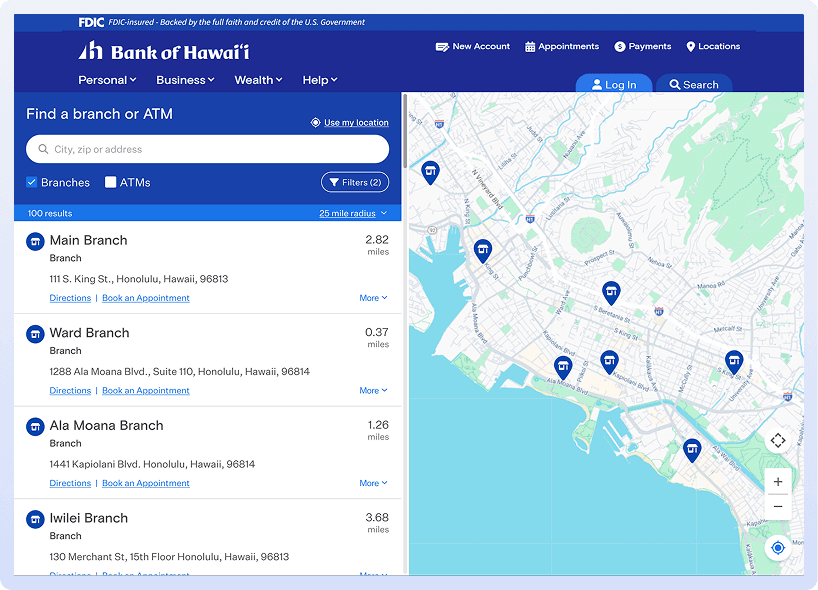Screen dimensions: 818x590
Task: Go to Payments from top bar
Action: (x=643, y=46)
